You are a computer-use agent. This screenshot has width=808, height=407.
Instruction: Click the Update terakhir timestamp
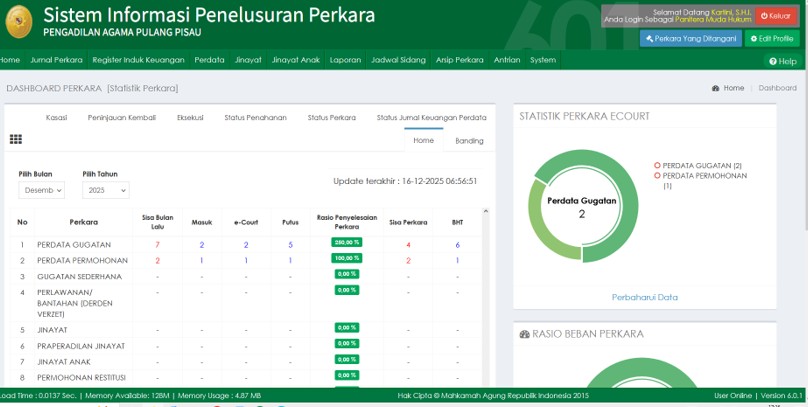pos(405,181)
